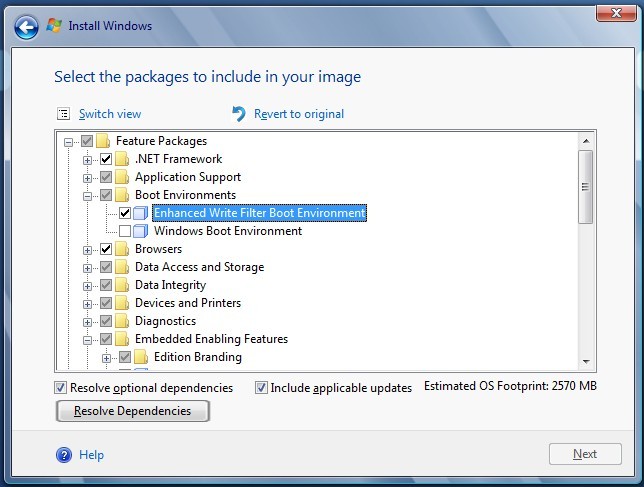Image resolution: width=644 pixels, height=487 pixels.
Task: Expand the Application Support node
Action: [87, 178]
